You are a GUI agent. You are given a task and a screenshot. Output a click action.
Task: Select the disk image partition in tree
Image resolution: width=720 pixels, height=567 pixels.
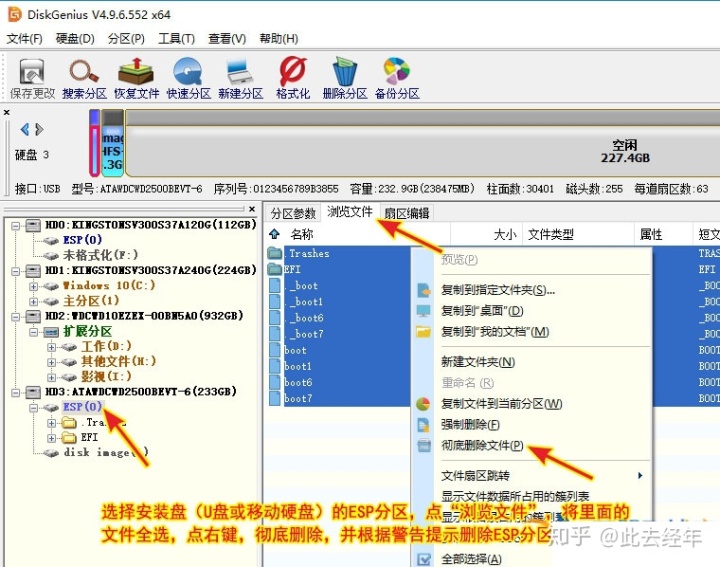point(106,452)
